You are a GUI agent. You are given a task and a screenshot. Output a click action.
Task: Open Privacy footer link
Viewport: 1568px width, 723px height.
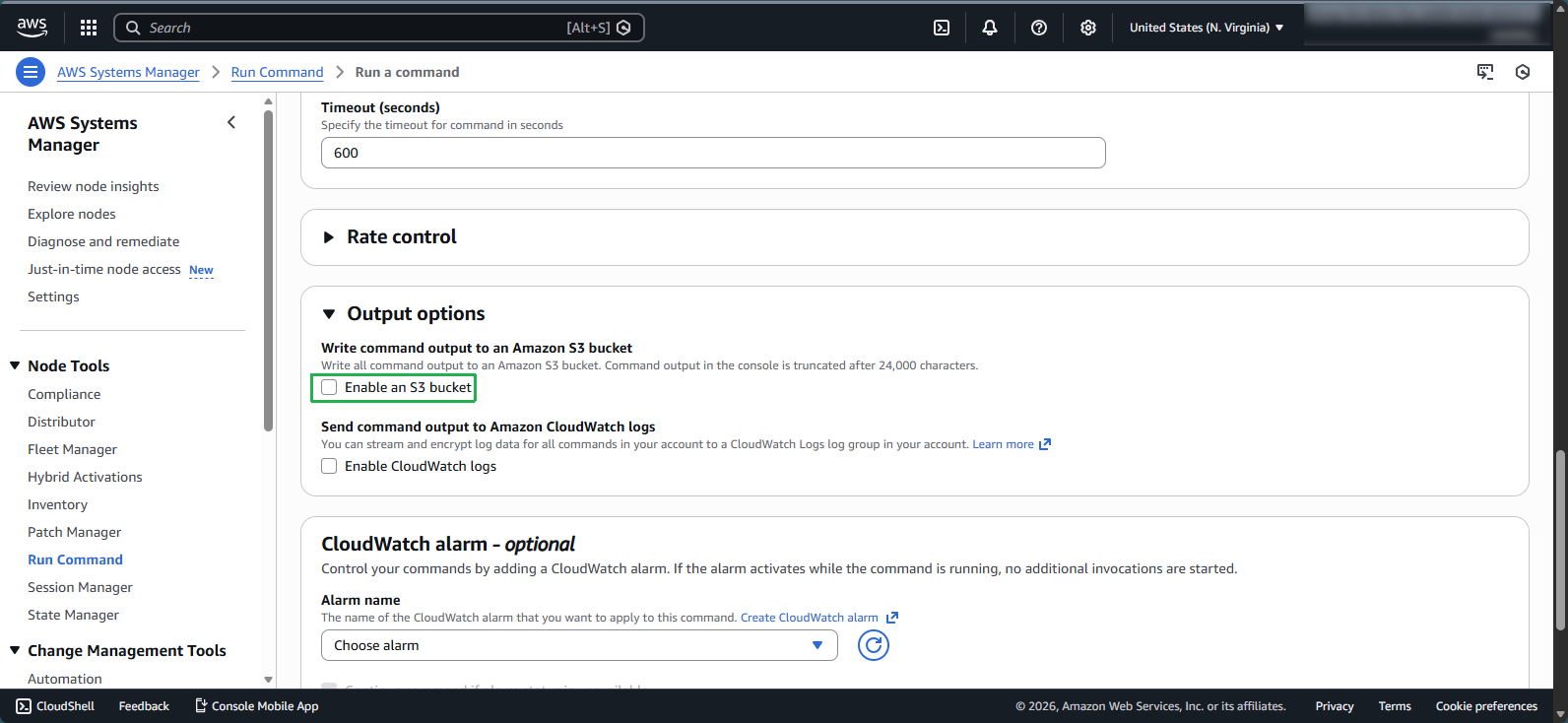[x=1335, y=706]
